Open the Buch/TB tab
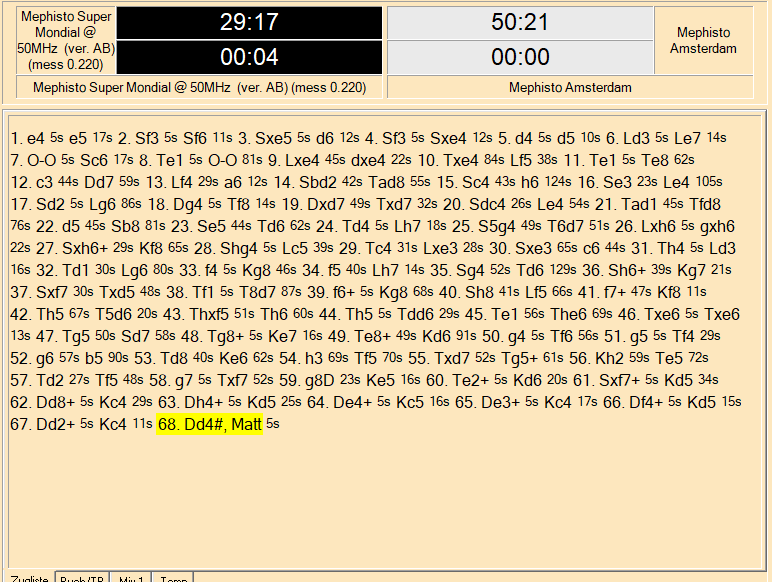This screenshot has height=582, width=772. coord(84,577)
